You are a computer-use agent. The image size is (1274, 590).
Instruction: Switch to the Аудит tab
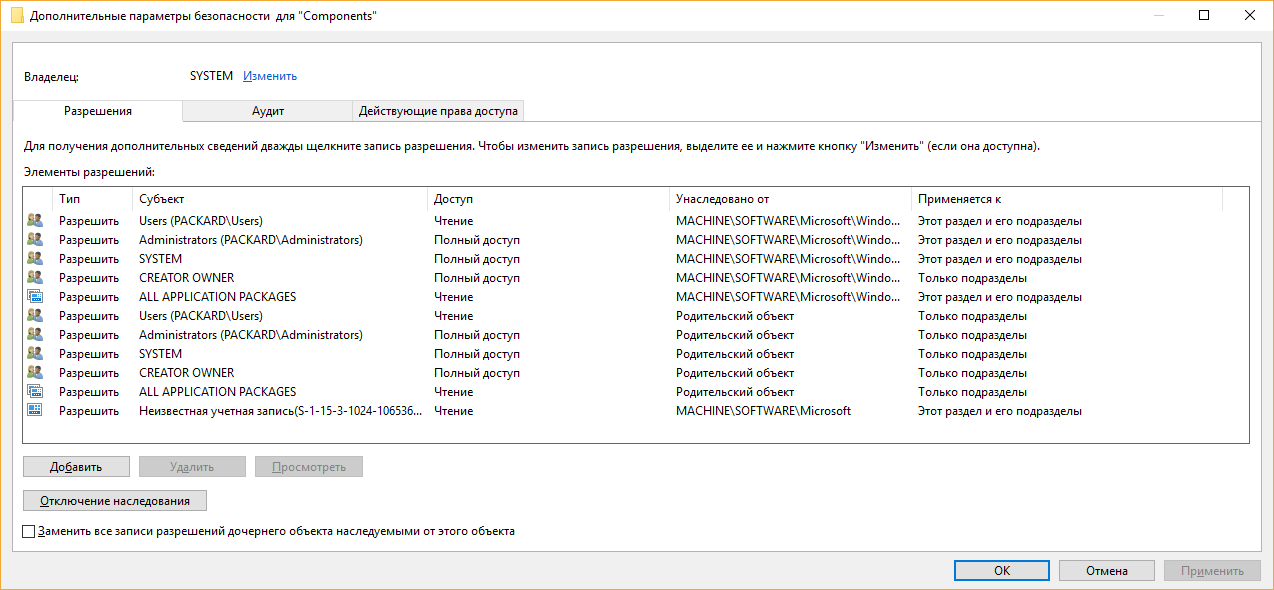268,111
